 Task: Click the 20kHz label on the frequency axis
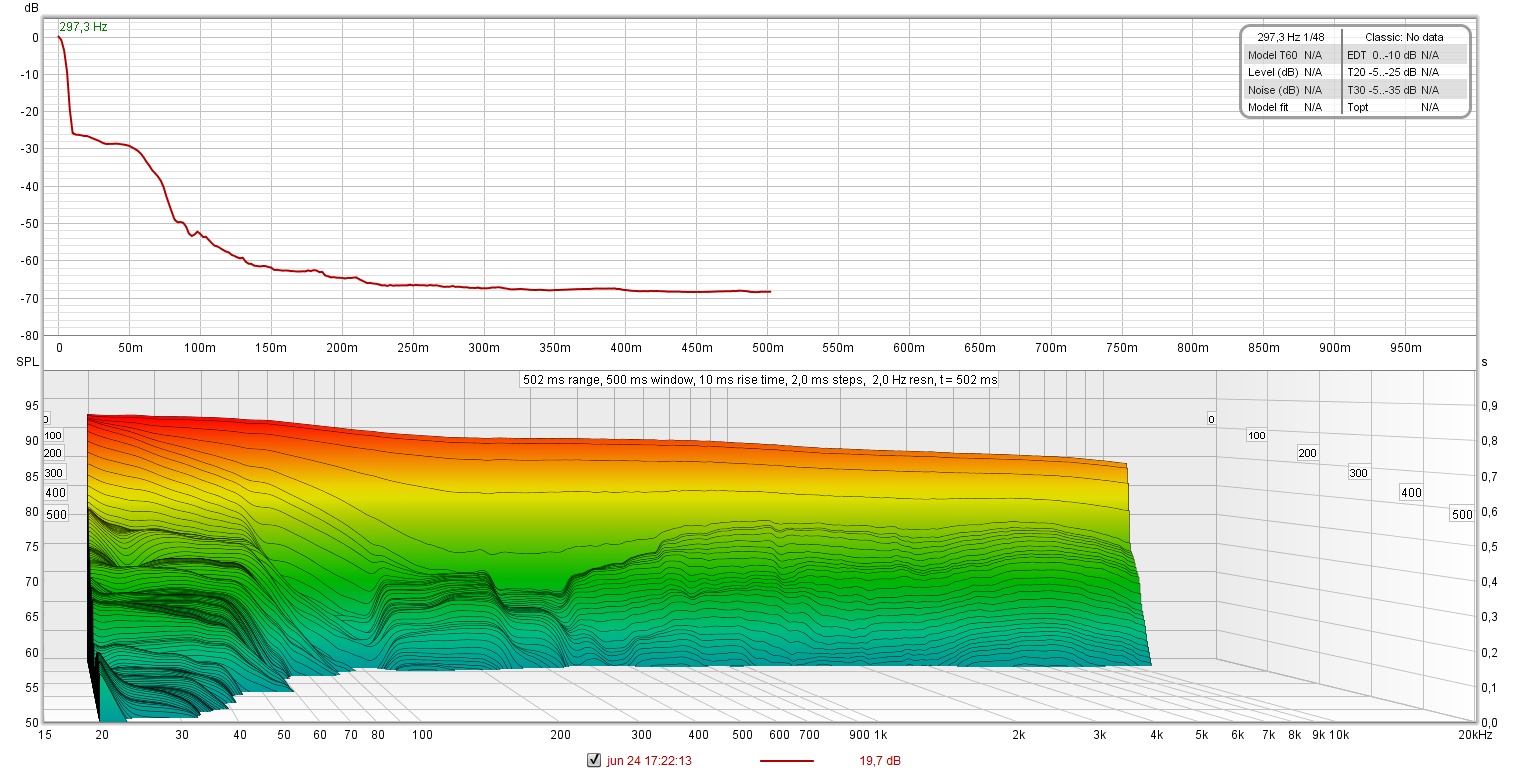(x=1473, y=735)
